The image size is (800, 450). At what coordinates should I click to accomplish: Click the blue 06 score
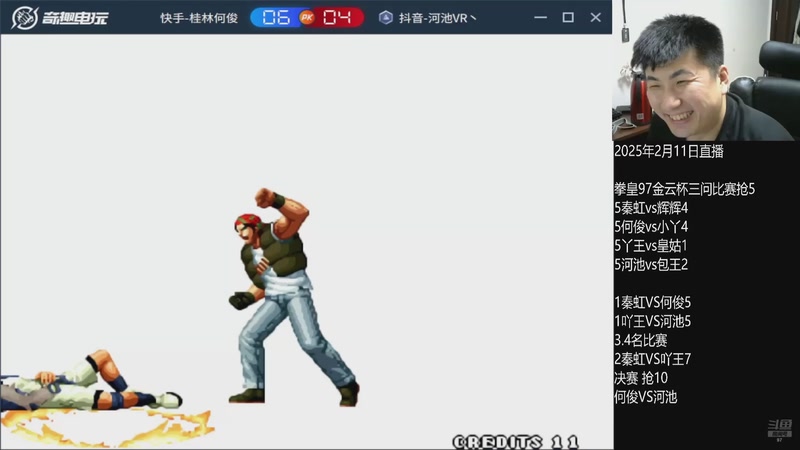point(276,17)
